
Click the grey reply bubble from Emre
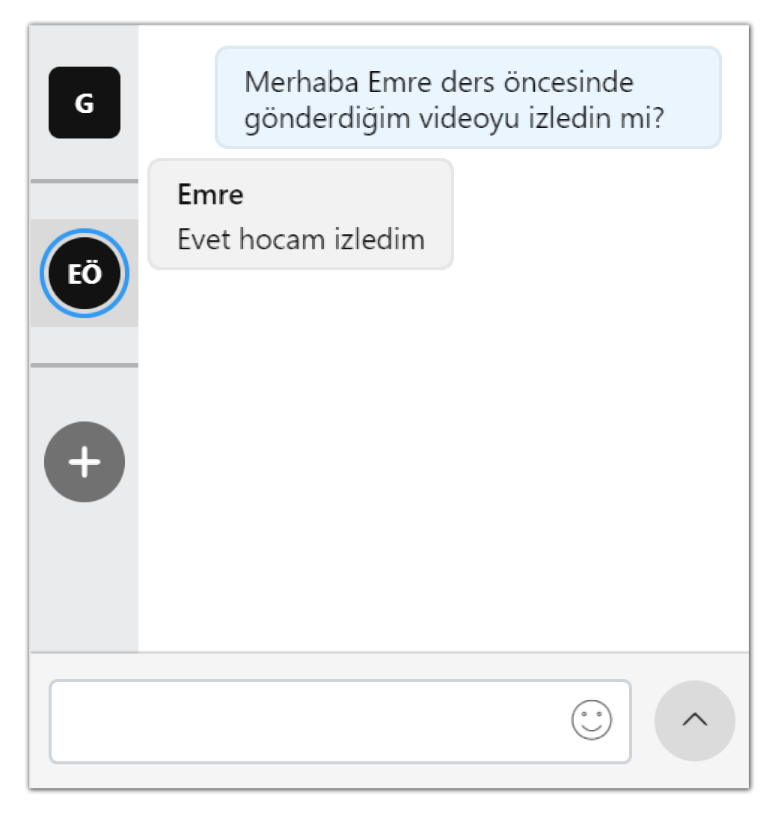click(301, 214)
